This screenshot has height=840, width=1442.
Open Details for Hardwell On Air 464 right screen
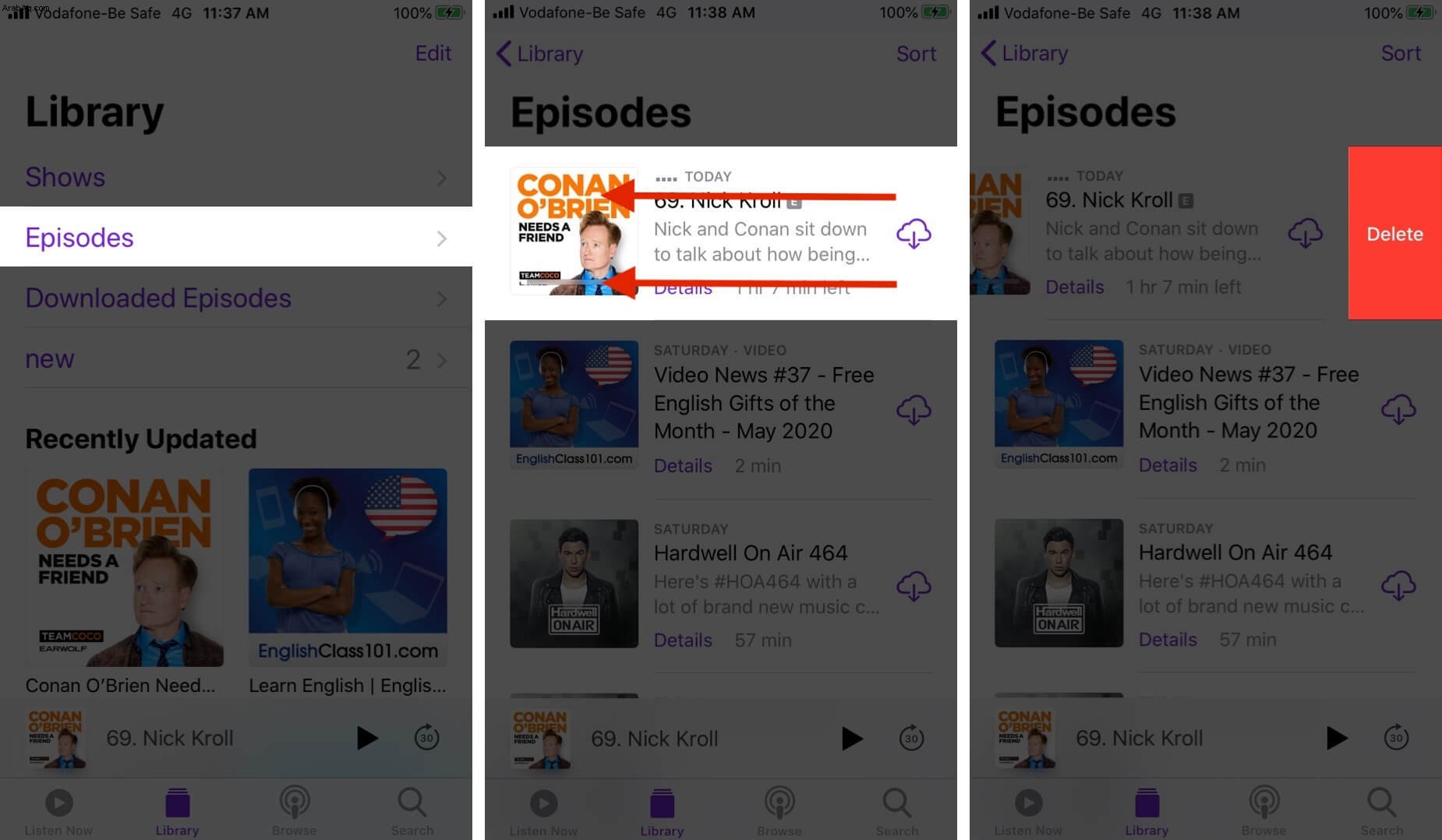coord(1168,639)
